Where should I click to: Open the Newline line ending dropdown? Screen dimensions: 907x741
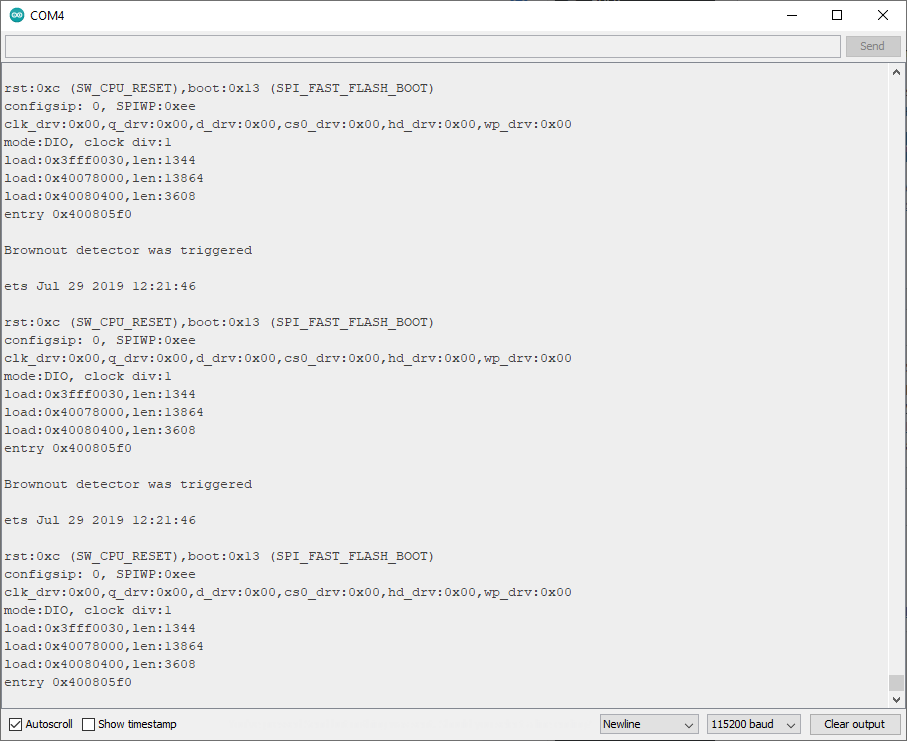649,724
